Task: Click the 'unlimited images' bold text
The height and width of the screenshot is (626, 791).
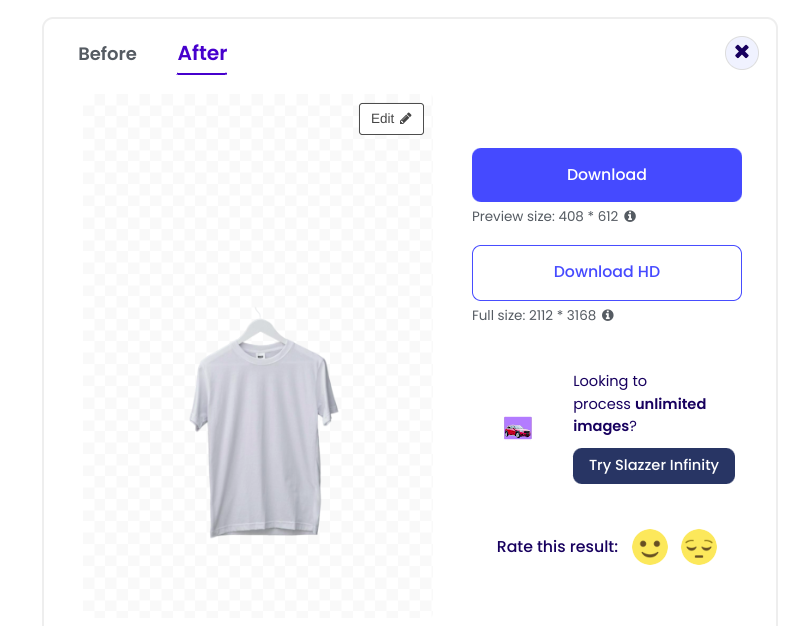Action: click(x=640, y=415)
